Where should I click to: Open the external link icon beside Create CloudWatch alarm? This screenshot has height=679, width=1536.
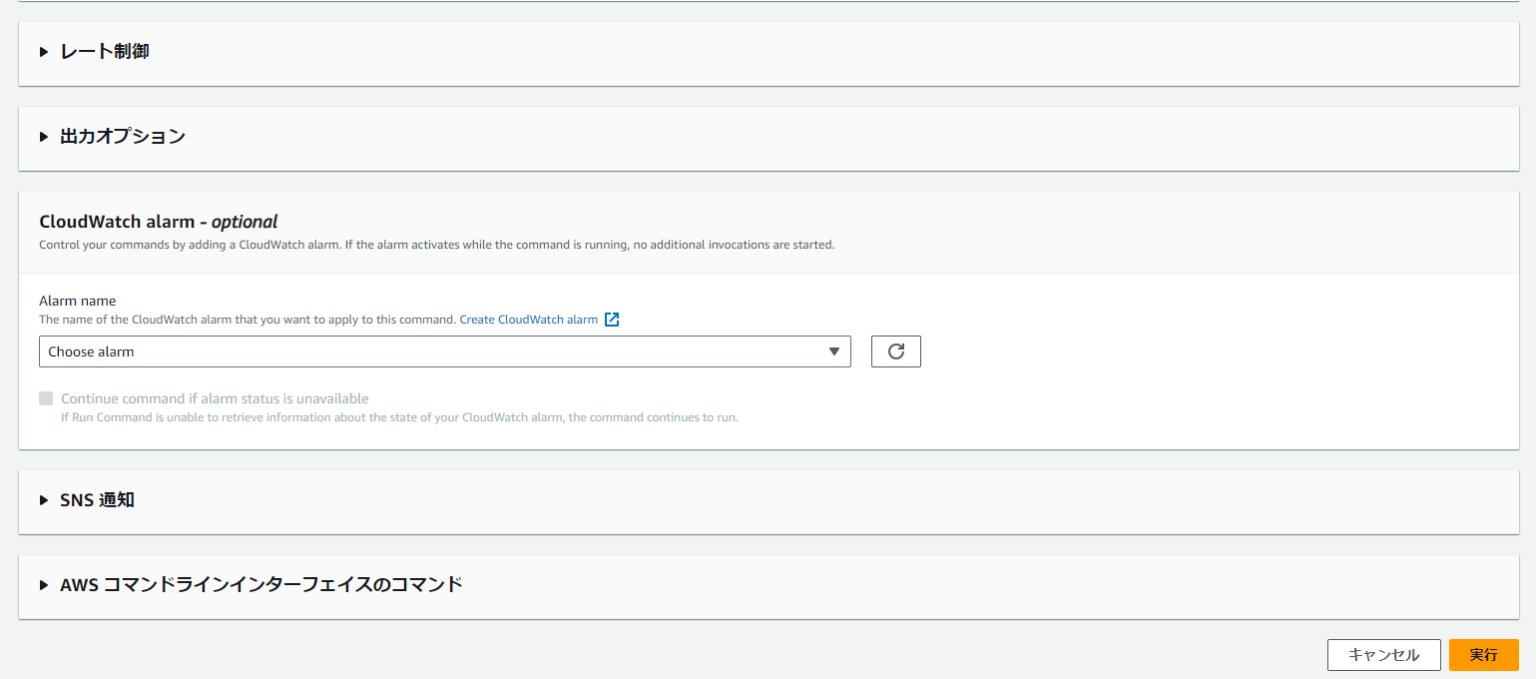pyautogui.click(x=611, y=319)
